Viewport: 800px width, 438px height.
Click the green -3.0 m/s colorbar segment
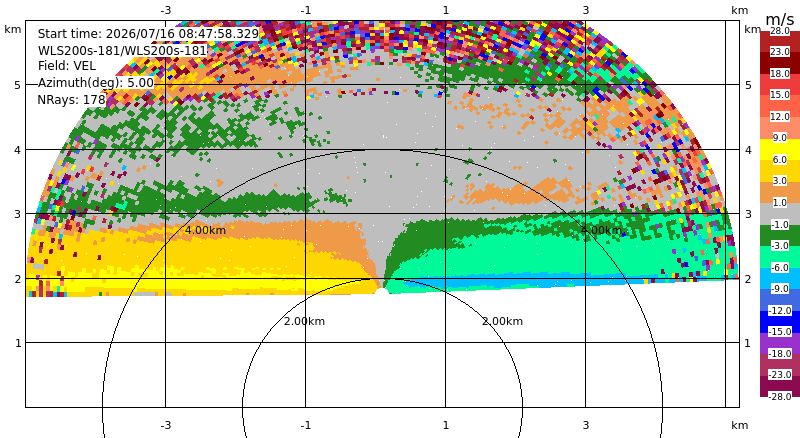(780, 235)
